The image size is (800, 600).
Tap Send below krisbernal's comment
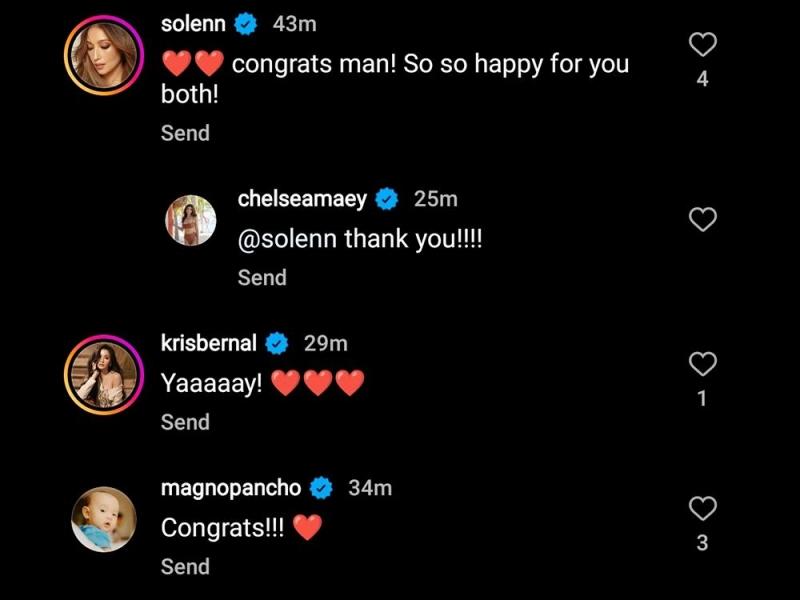click(x=185, y=422)
